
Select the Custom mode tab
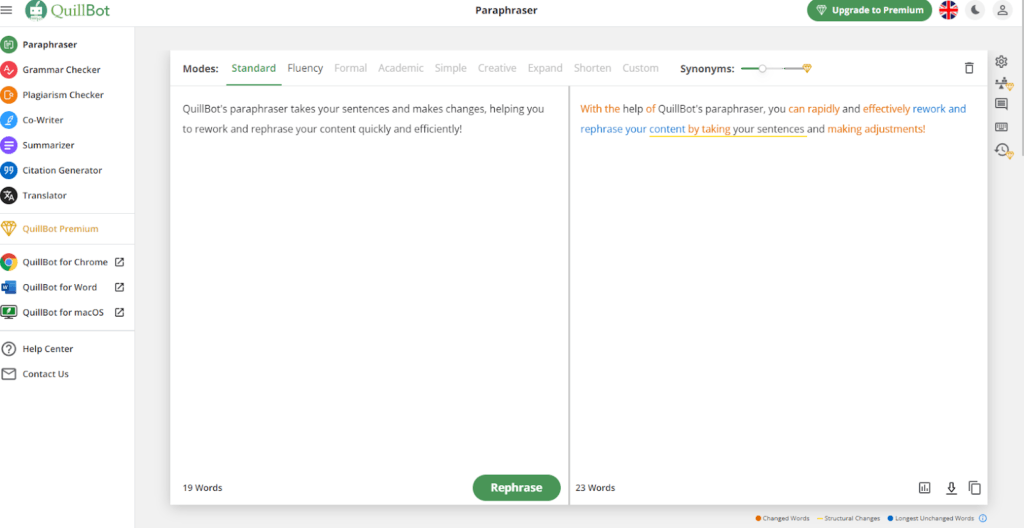(640, 68)
